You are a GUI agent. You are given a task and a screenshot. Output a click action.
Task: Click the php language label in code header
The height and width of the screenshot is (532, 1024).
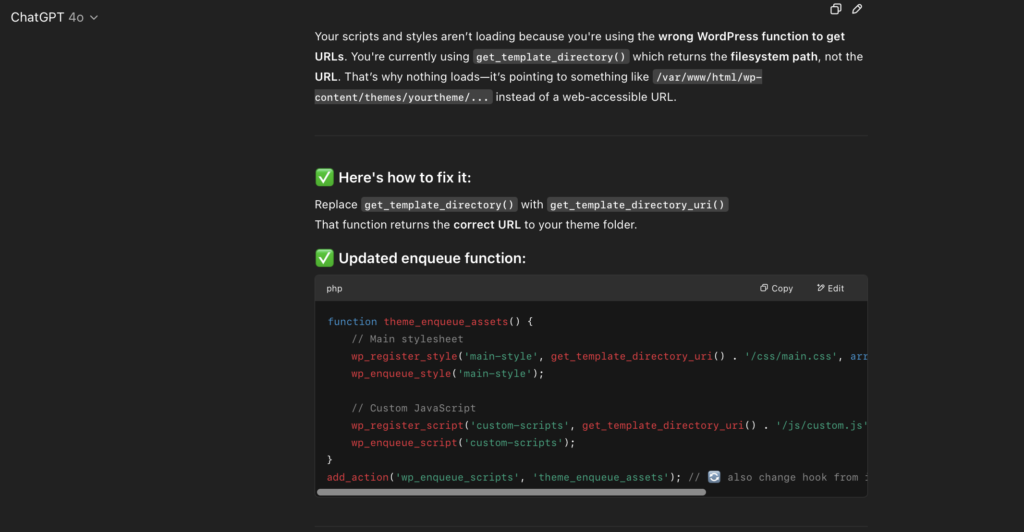[x=334, y=288]
